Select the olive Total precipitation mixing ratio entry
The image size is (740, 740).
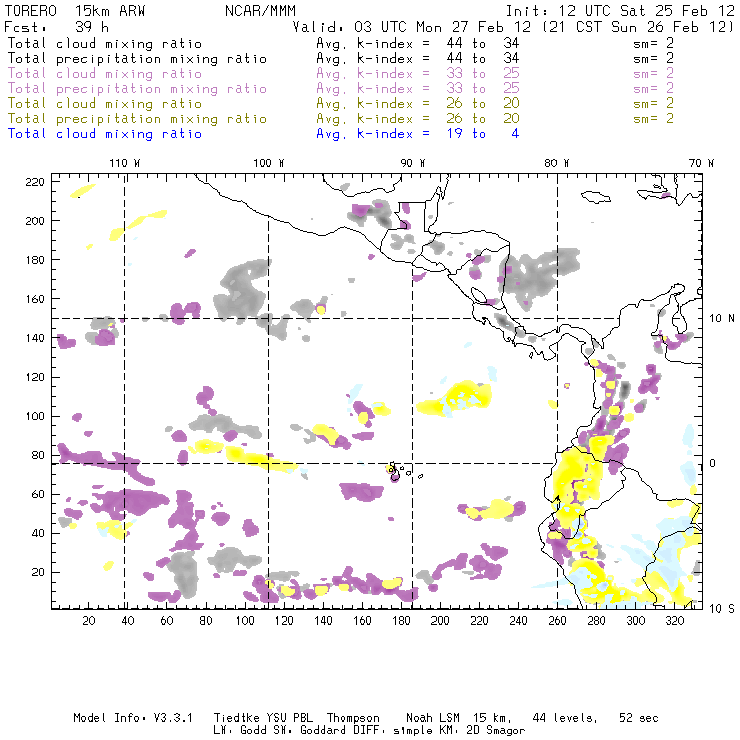click(x=137, y=119)
